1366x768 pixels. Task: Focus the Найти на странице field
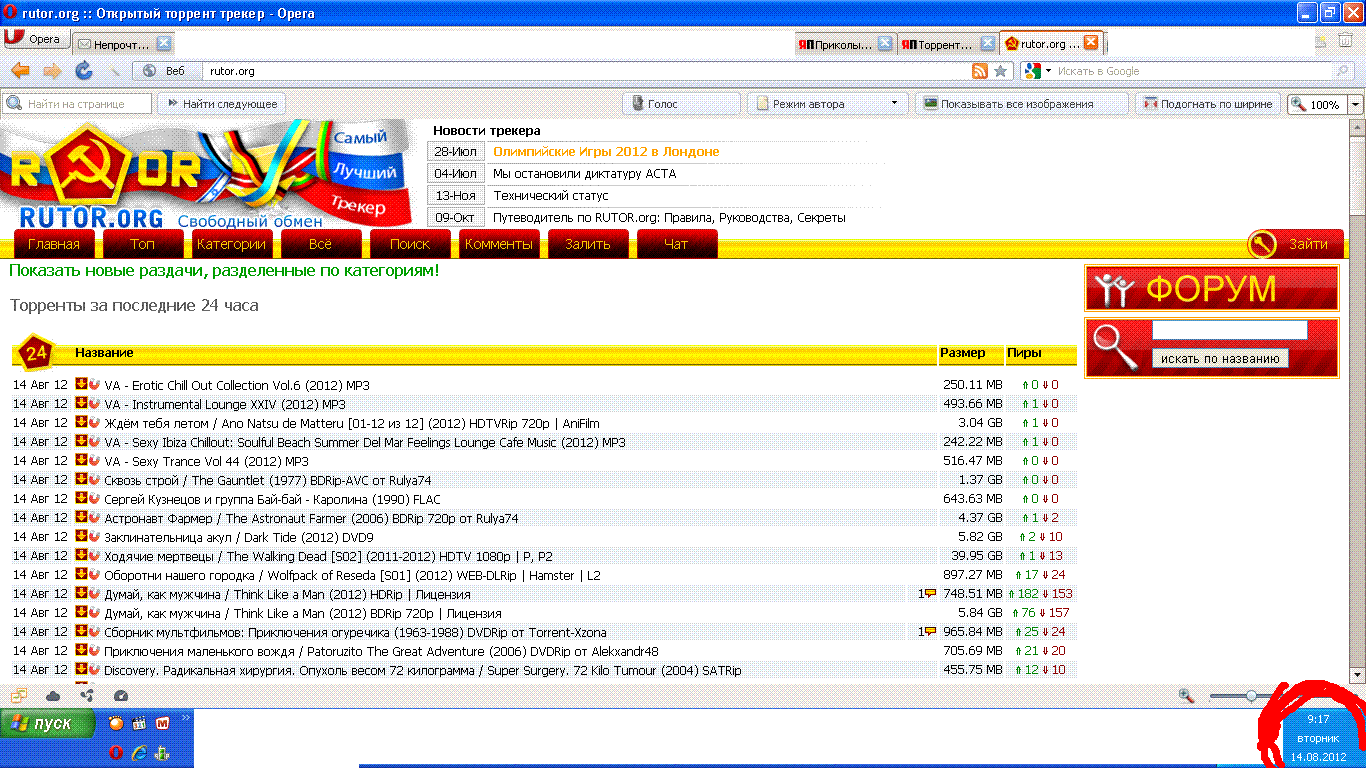[78, 104]
